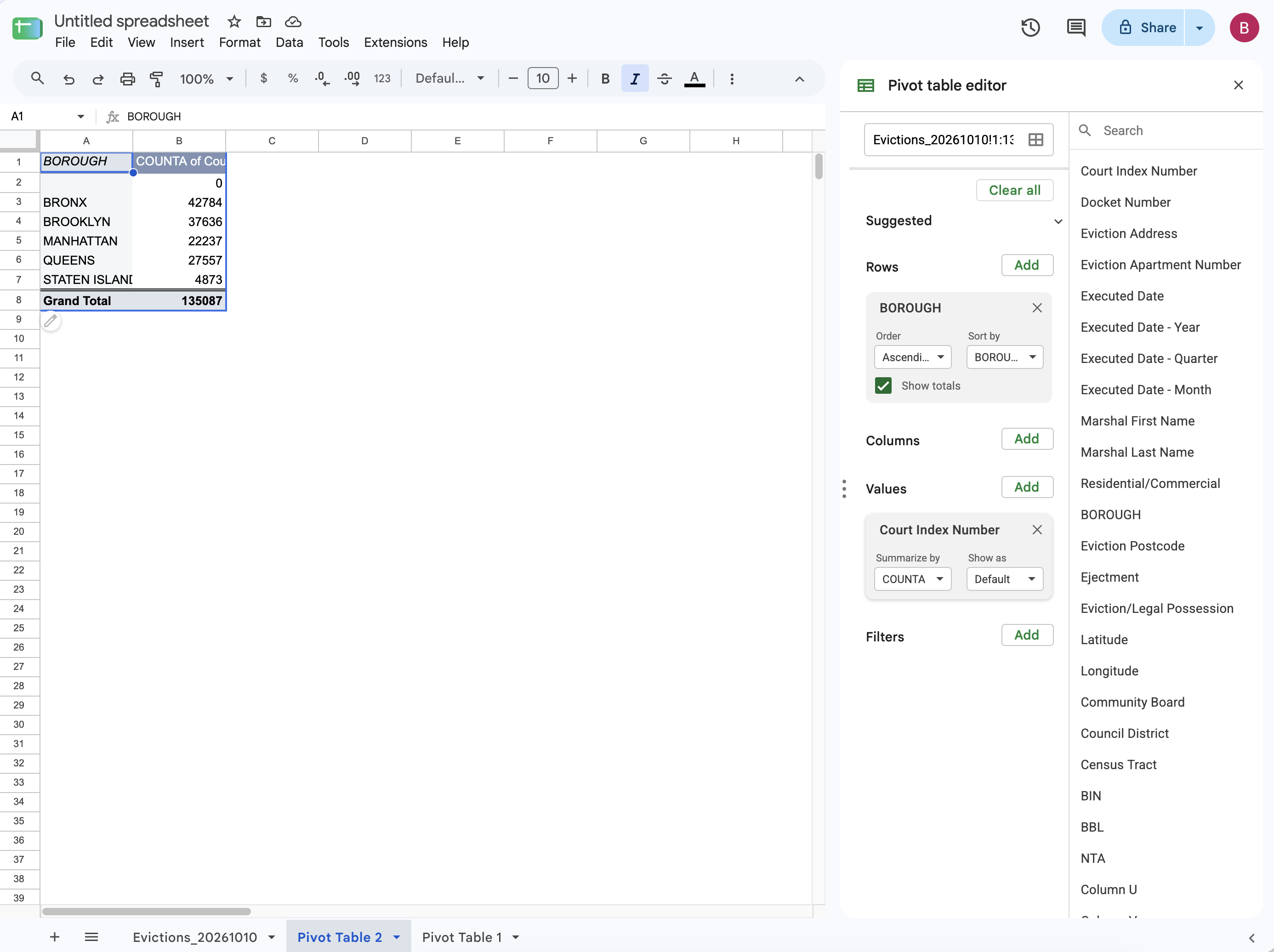This screenshot has width=1274, height=952.
Task: Add a field to Columns
Action: [1027, 439]
